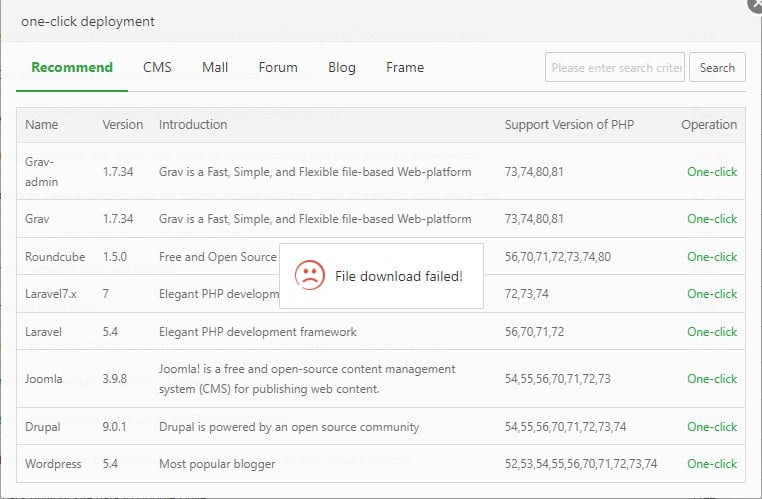One-click deploy Wordpress
762x499 pixels.
712,464
